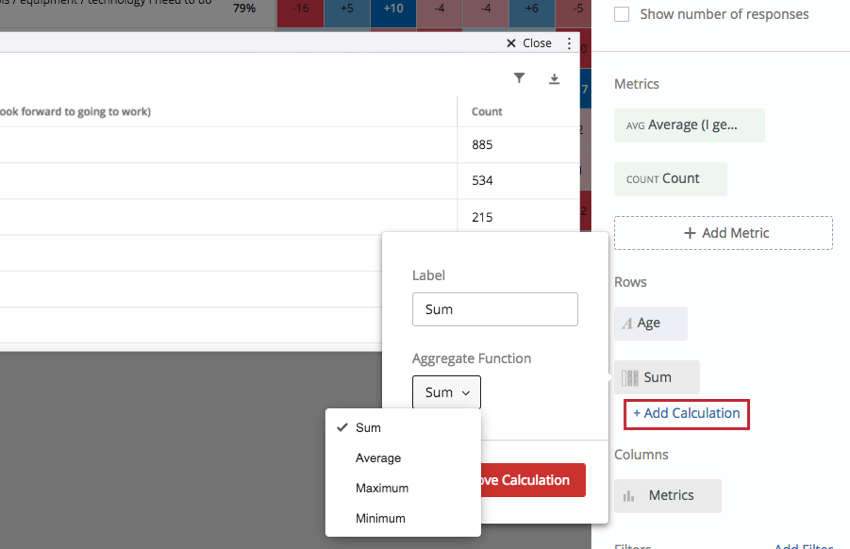850x549 pixels.
Task: Click the Add Calculation link
Action: point(686,414)
